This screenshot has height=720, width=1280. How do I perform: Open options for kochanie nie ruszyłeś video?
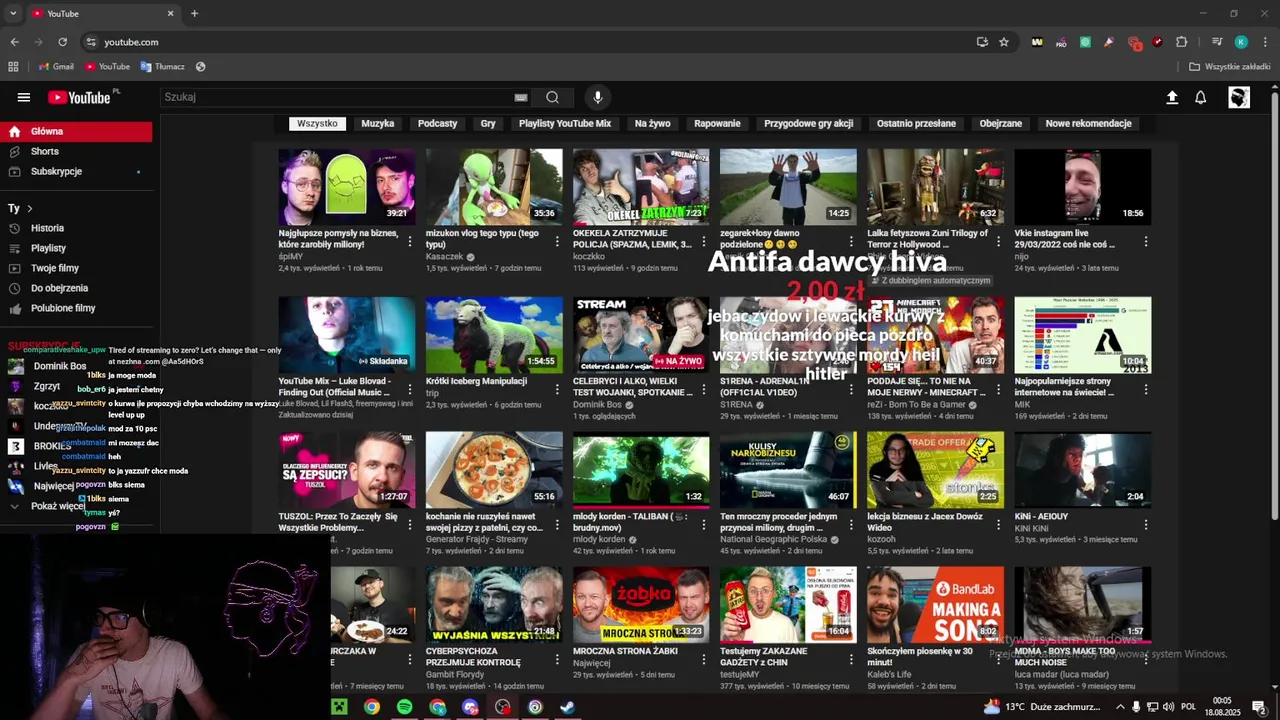click(x=556, y=524)
